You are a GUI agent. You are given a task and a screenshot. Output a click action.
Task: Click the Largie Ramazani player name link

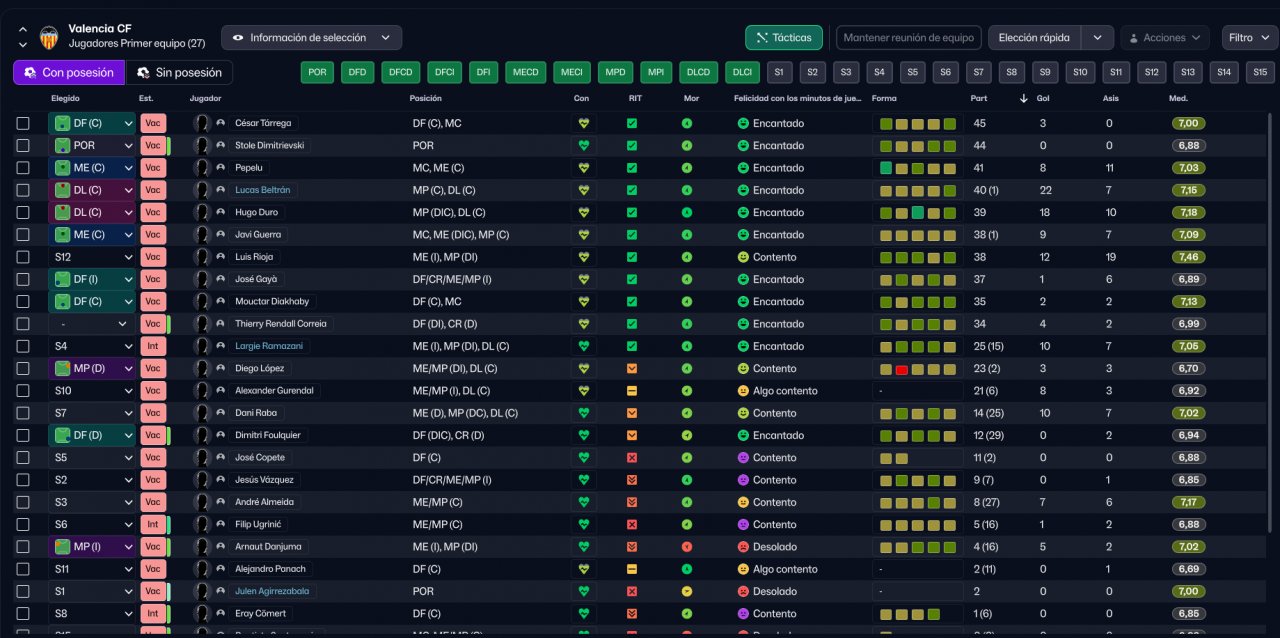click(x=266, y=346)
